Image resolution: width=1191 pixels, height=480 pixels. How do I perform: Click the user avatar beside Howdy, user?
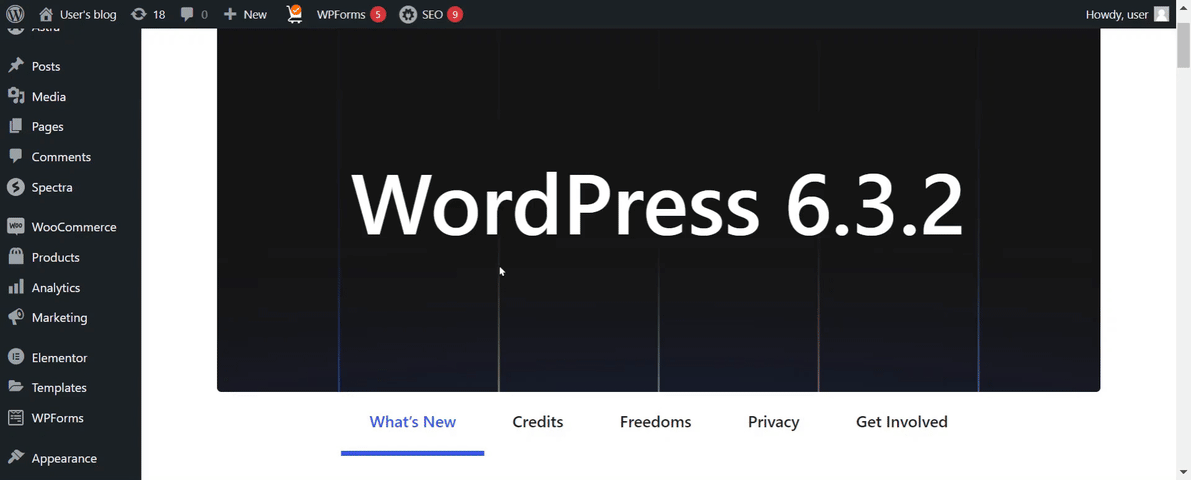click(1161, 14)
